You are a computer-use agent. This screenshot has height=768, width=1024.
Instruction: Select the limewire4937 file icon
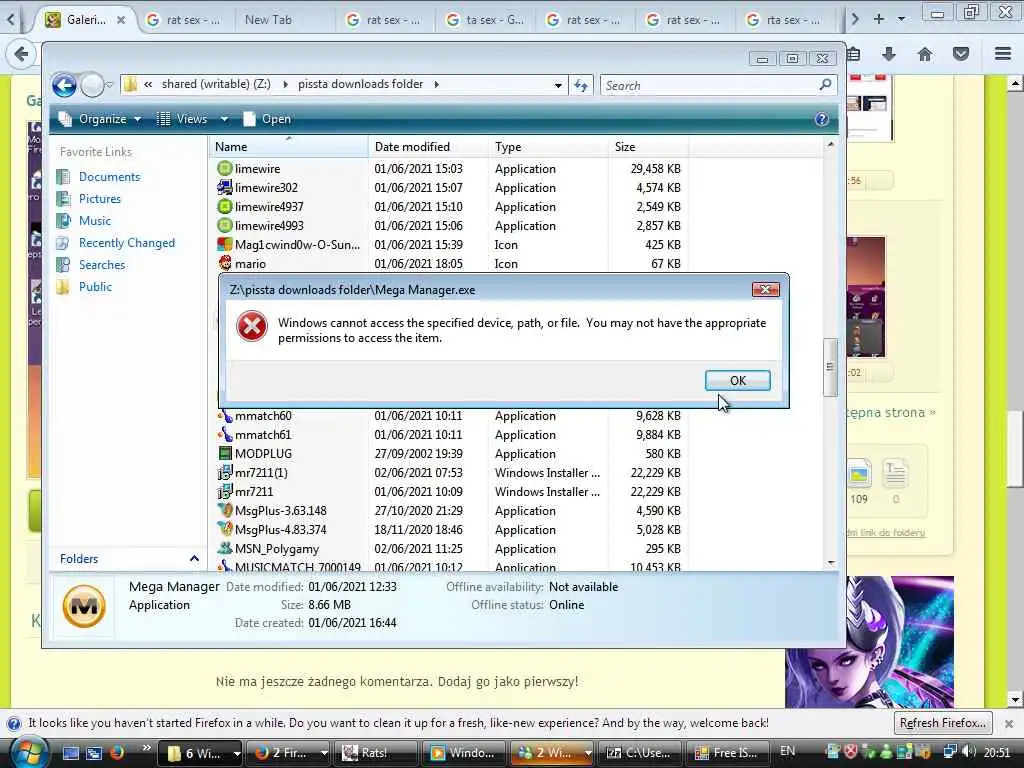pyautogui.click(x=225, y=206)
